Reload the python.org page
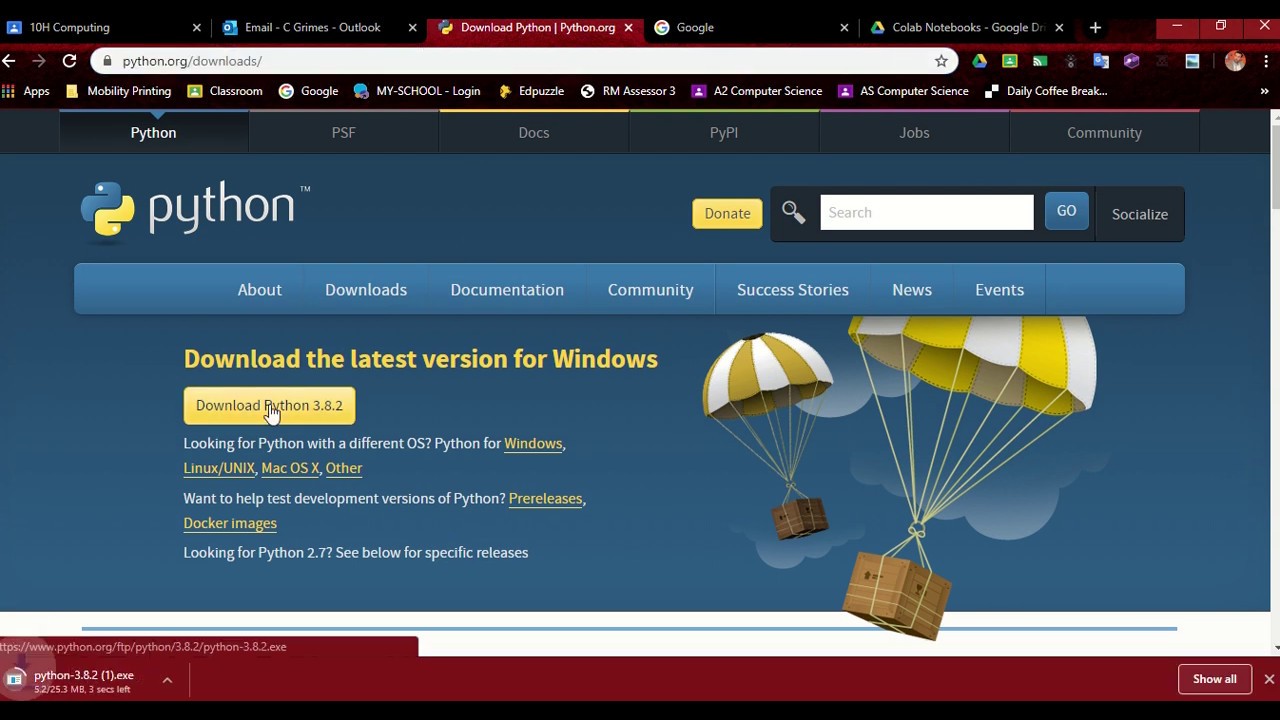 69,61
